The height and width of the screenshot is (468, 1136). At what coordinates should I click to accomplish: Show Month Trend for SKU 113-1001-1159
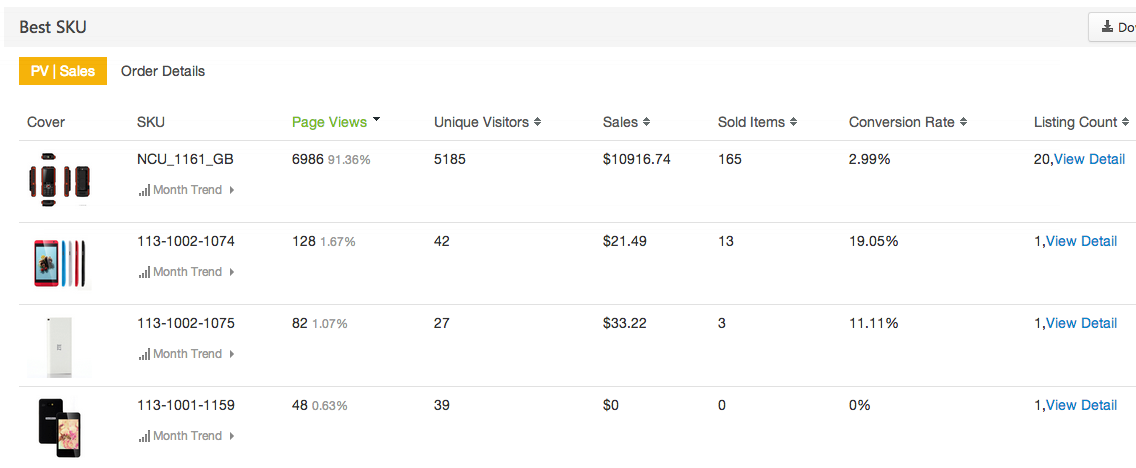coord(186,435)
